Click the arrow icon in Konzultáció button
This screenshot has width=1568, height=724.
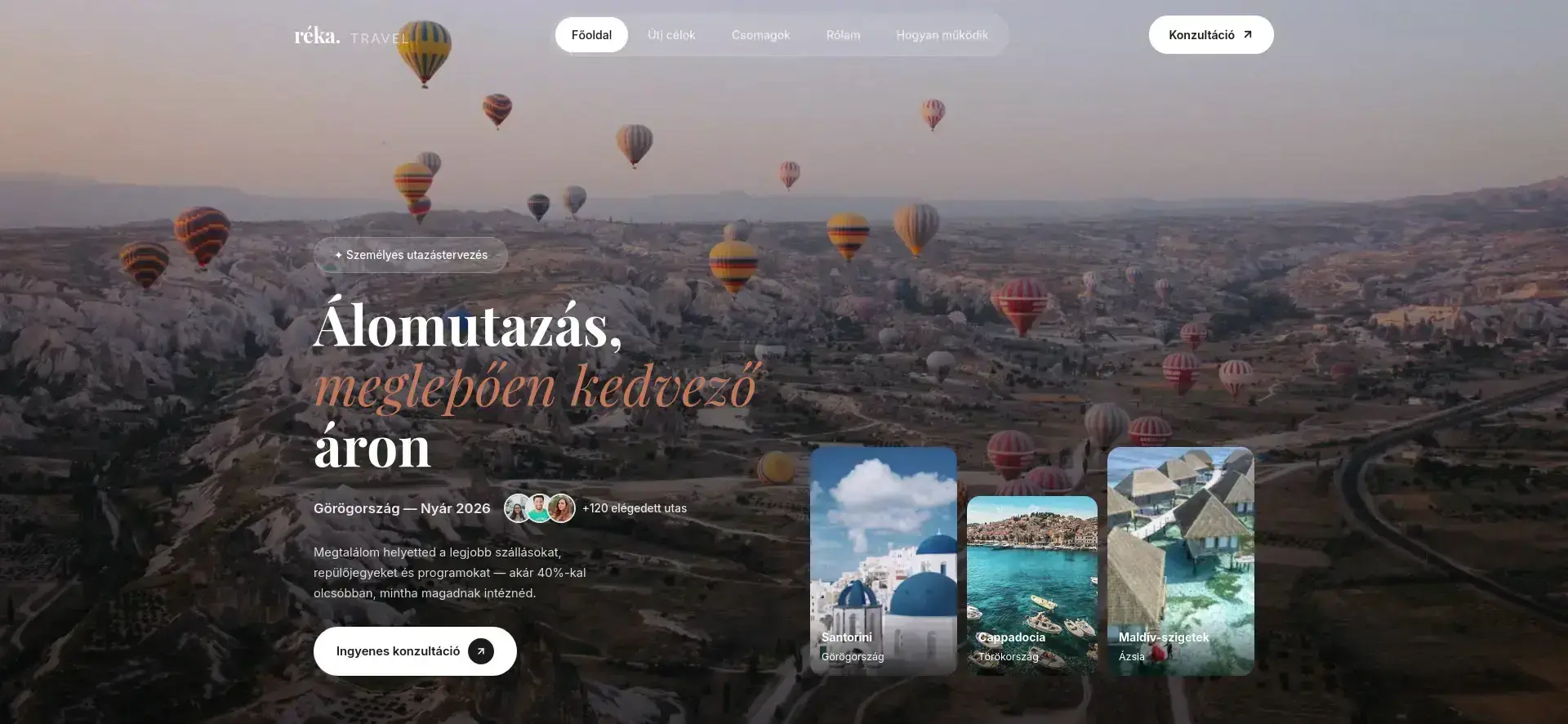(x=1247, y=34)
